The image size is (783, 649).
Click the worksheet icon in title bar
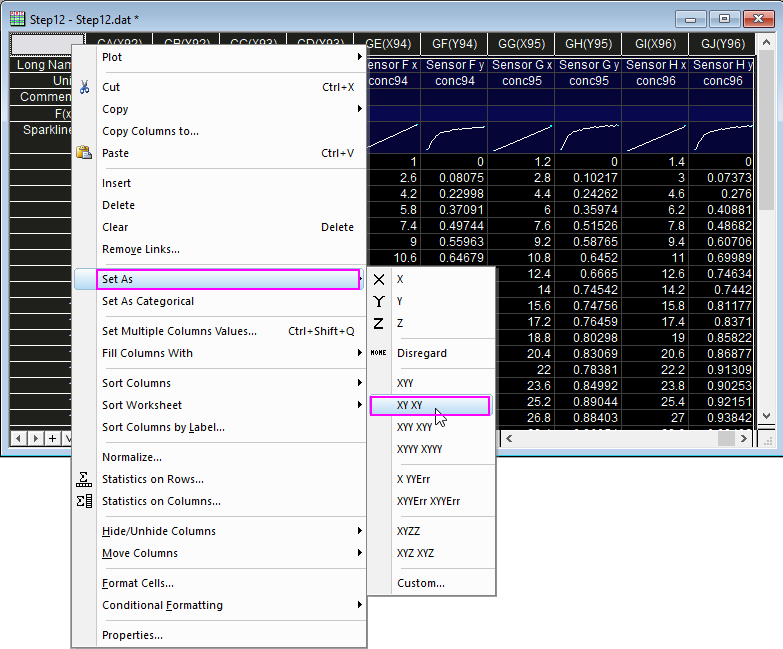point(17,19)
